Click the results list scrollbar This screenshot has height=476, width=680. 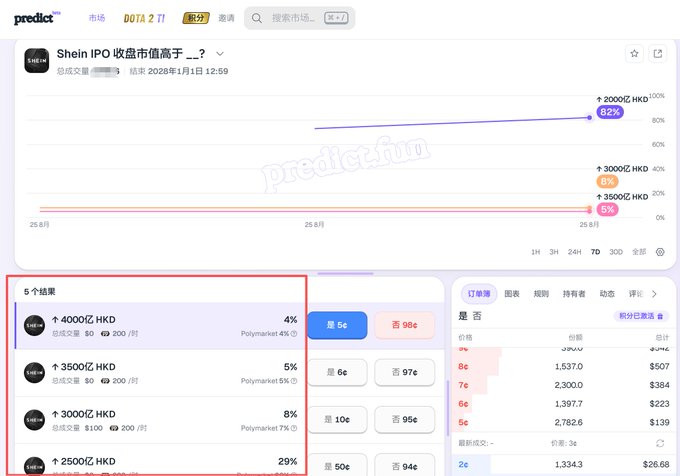click(447, 408)
